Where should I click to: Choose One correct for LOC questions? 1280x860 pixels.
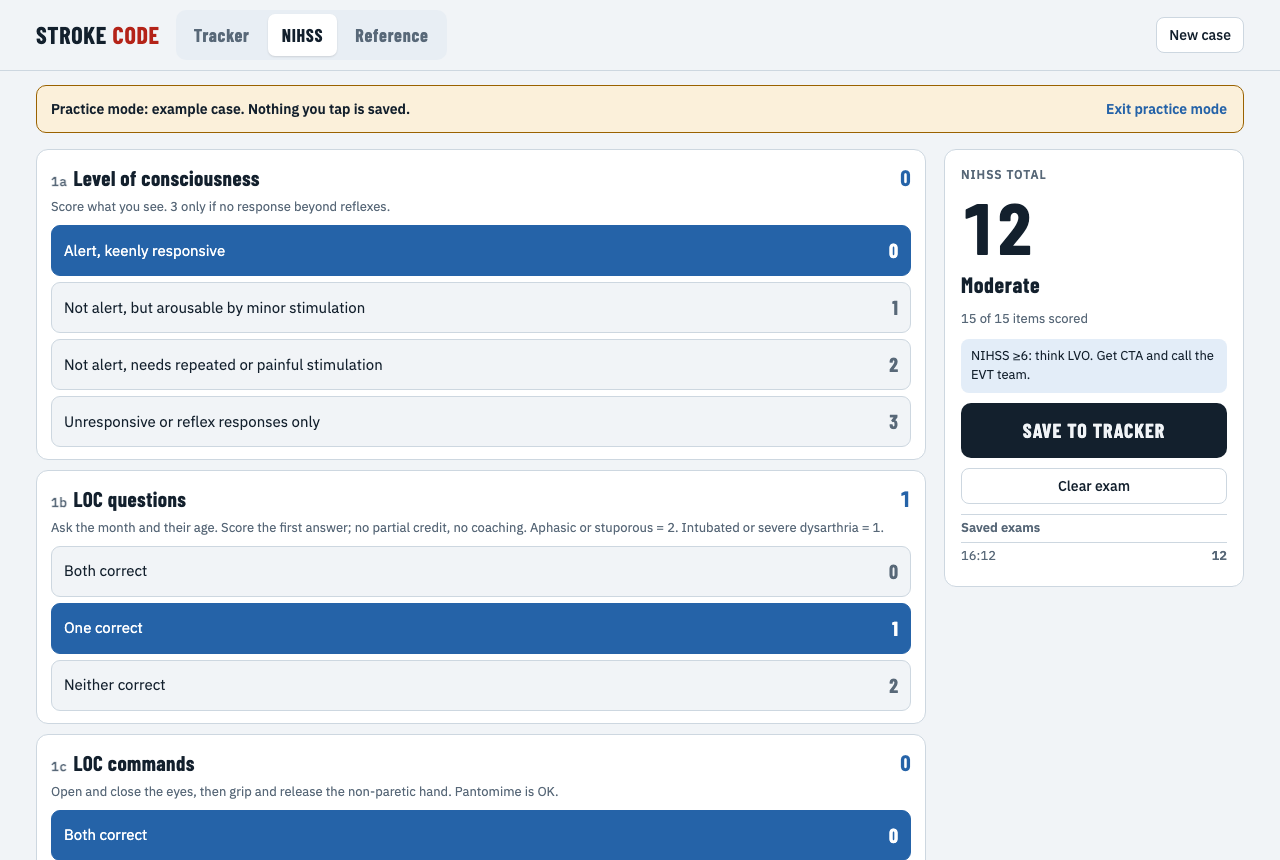pos(481,629)
